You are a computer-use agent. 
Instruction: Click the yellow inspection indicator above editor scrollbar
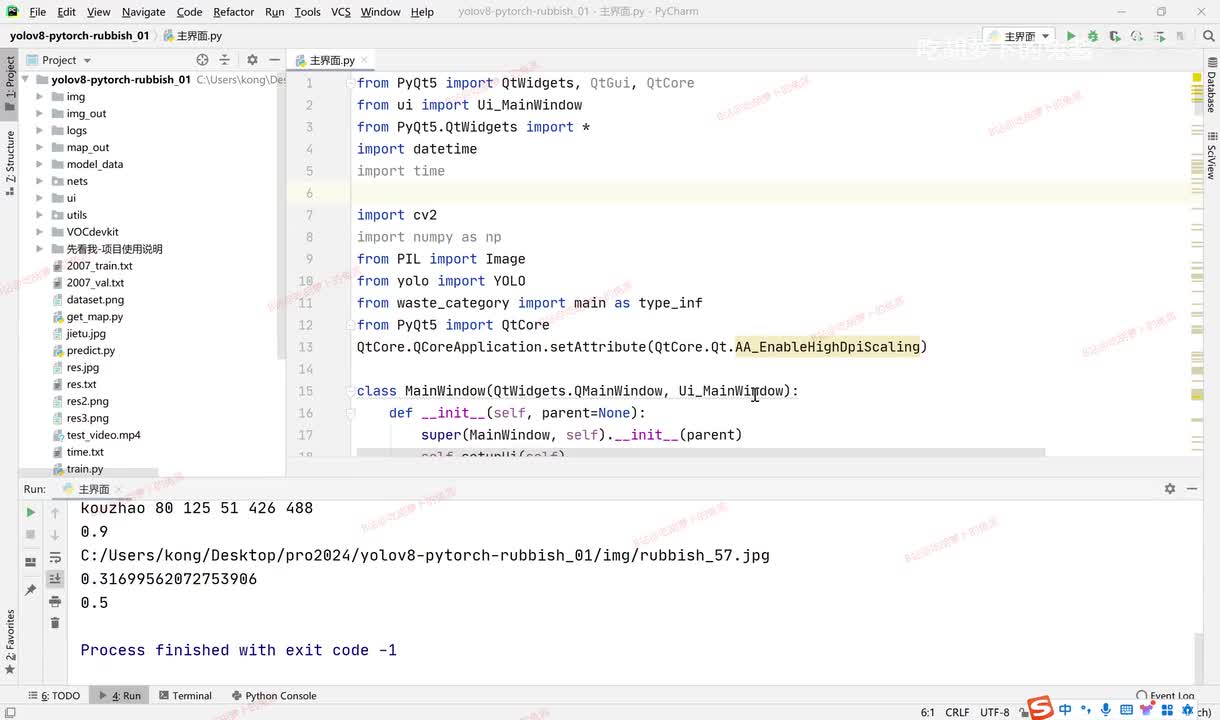tap(1196, 78)
